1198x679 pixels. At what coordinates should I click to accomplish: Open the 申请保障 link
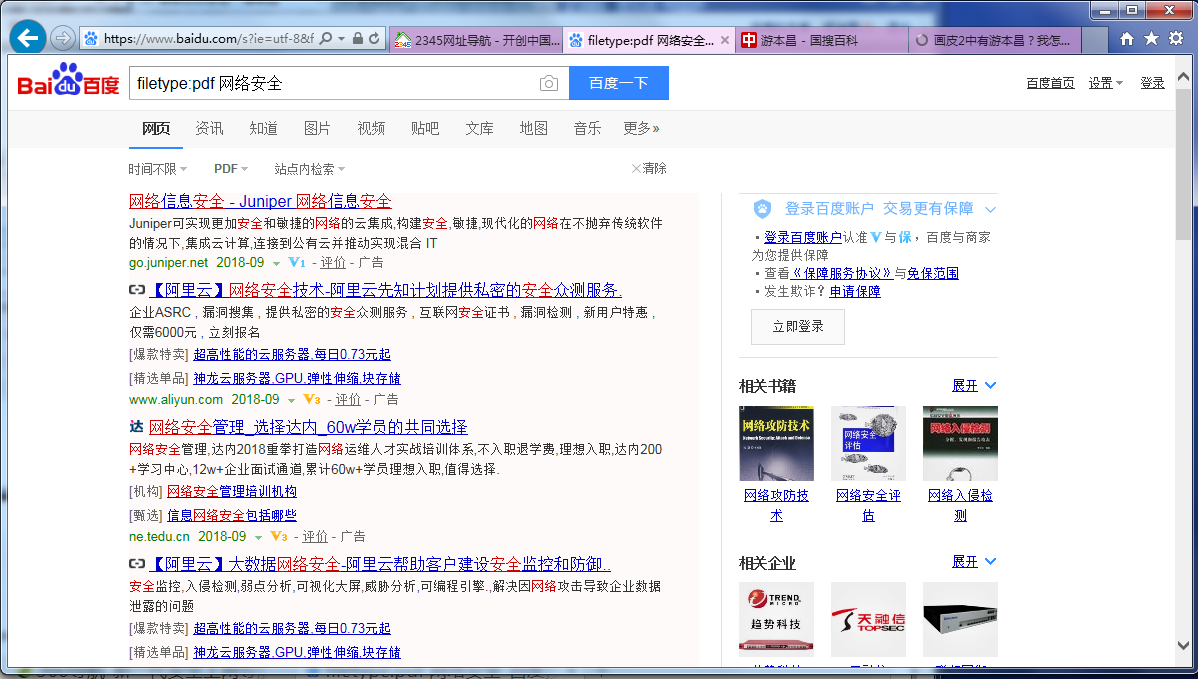855,292
